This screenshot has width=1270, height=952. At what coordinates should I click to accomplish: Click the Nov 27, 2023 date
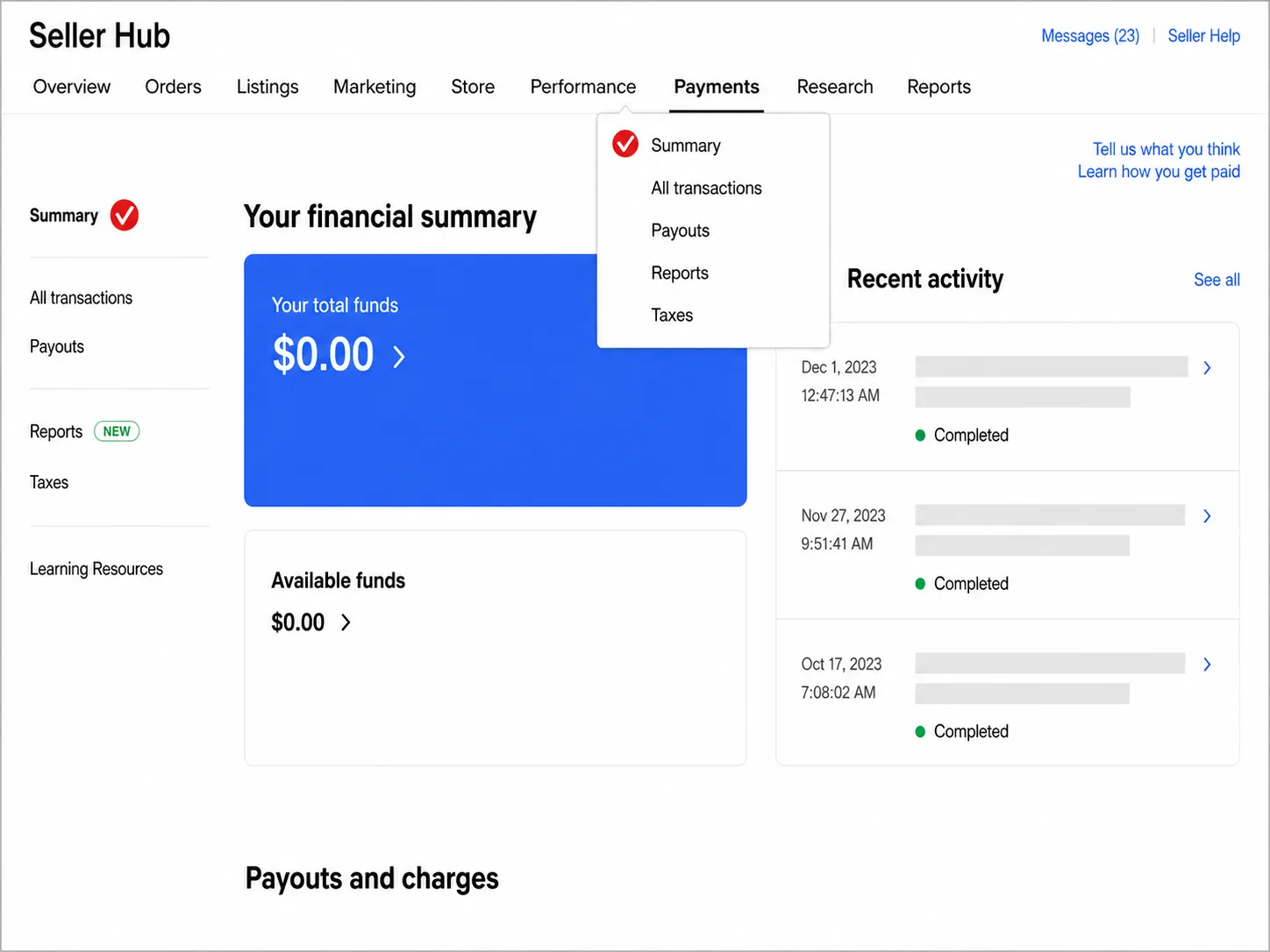[843, 515]
